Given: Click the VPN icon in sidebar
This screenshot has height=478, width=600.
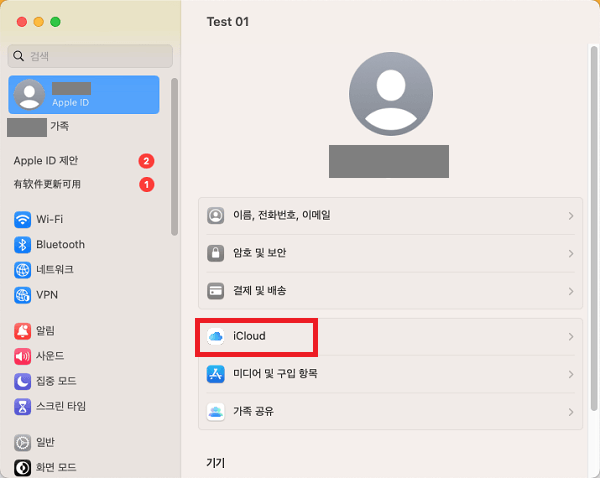Looking at the screenshot, I should (x=23, y=295).
